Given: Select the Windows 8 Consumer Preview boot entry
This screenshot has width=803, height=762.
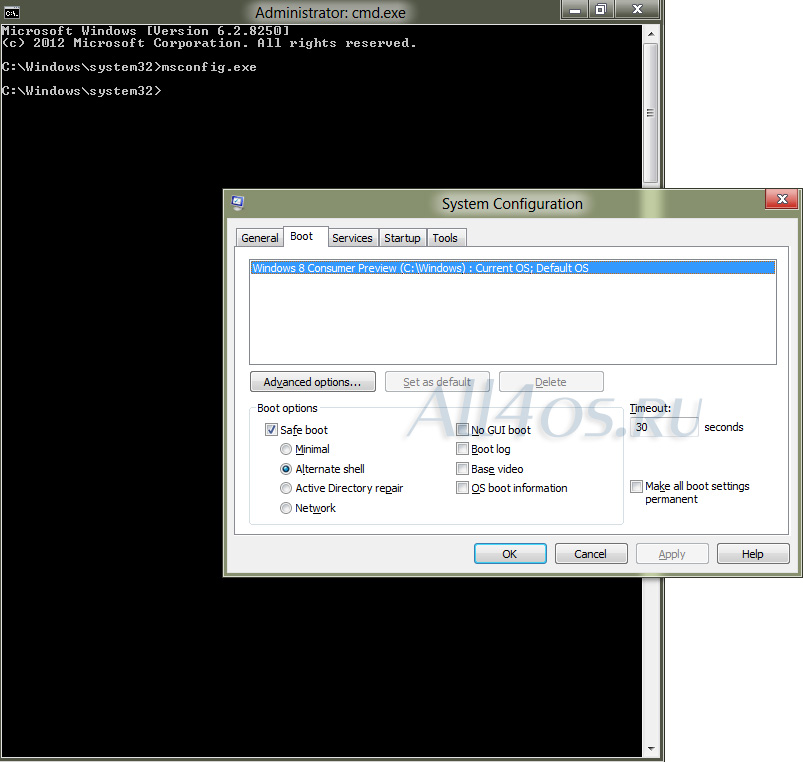Looking at the screenshot, I should click(x=513, y=268).
